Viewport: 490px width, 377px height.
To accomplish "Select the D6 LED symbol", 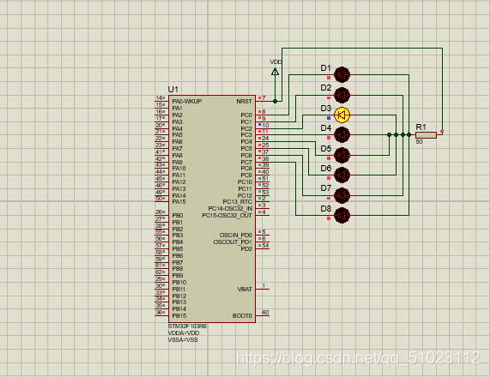I will tap(342, 175).
